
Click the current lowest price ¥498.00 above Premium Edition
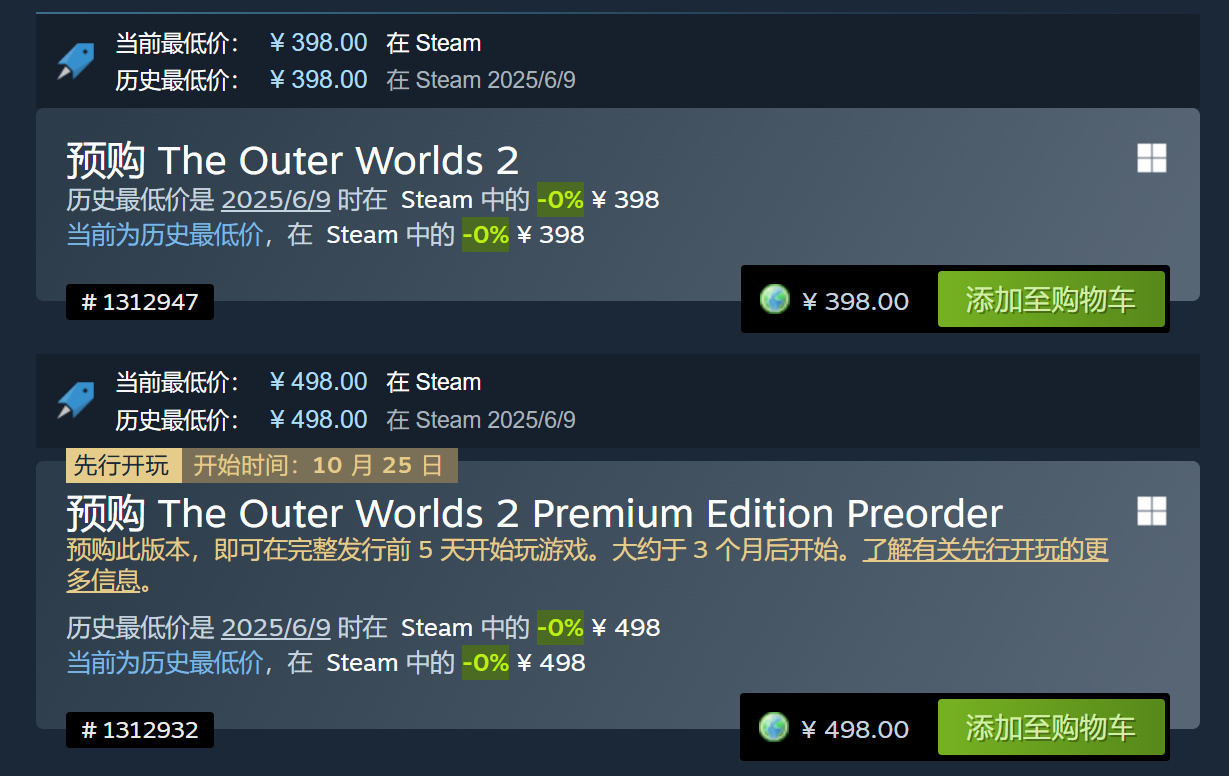pos(319,382)
